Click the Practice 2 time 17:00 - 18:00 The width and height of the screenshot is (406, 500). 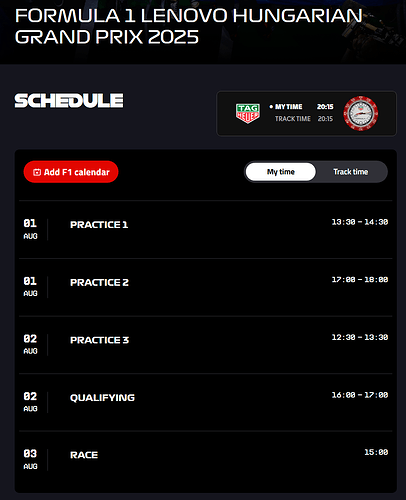[360, 280]
